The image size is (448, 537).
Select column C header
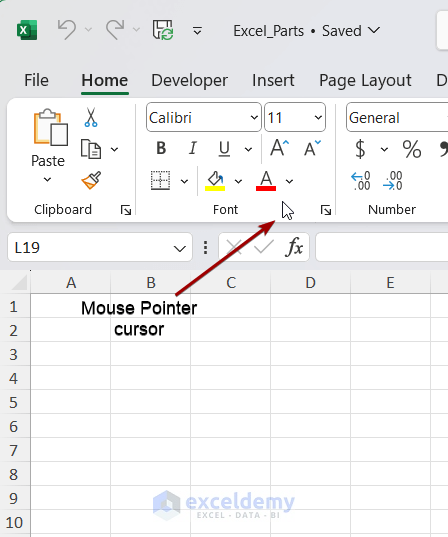(x=231, y=283)
